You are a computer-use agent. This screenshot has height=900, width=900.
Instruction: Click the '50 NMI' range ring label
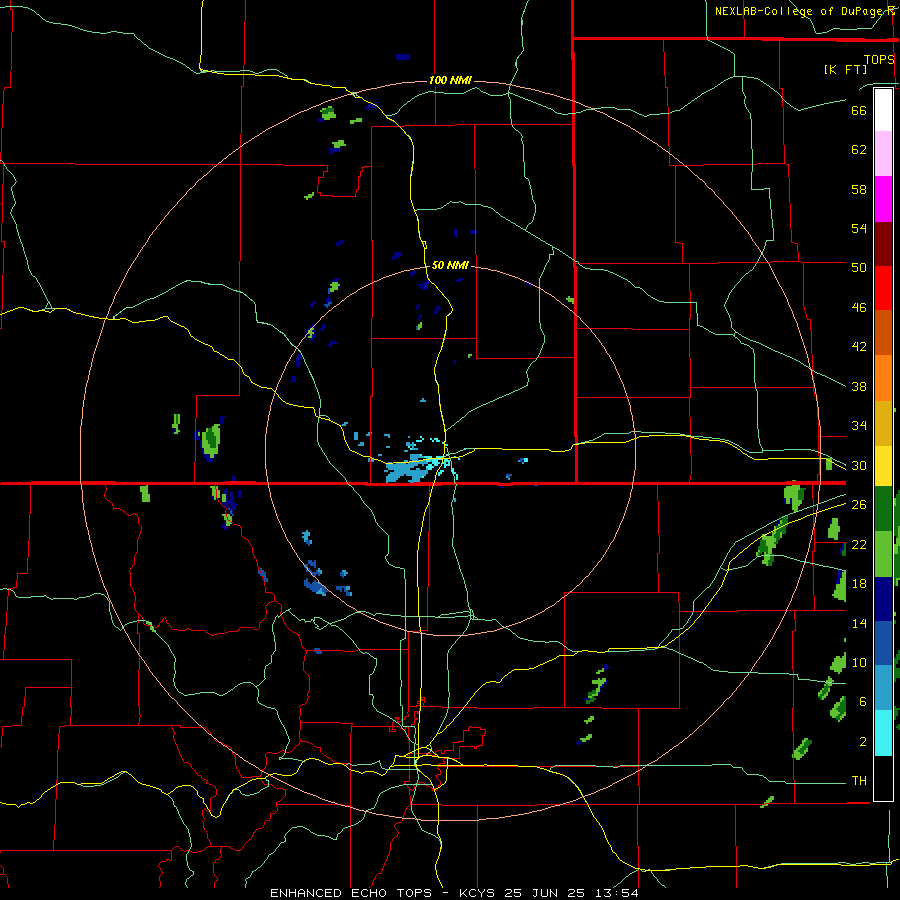pos(450,265)
